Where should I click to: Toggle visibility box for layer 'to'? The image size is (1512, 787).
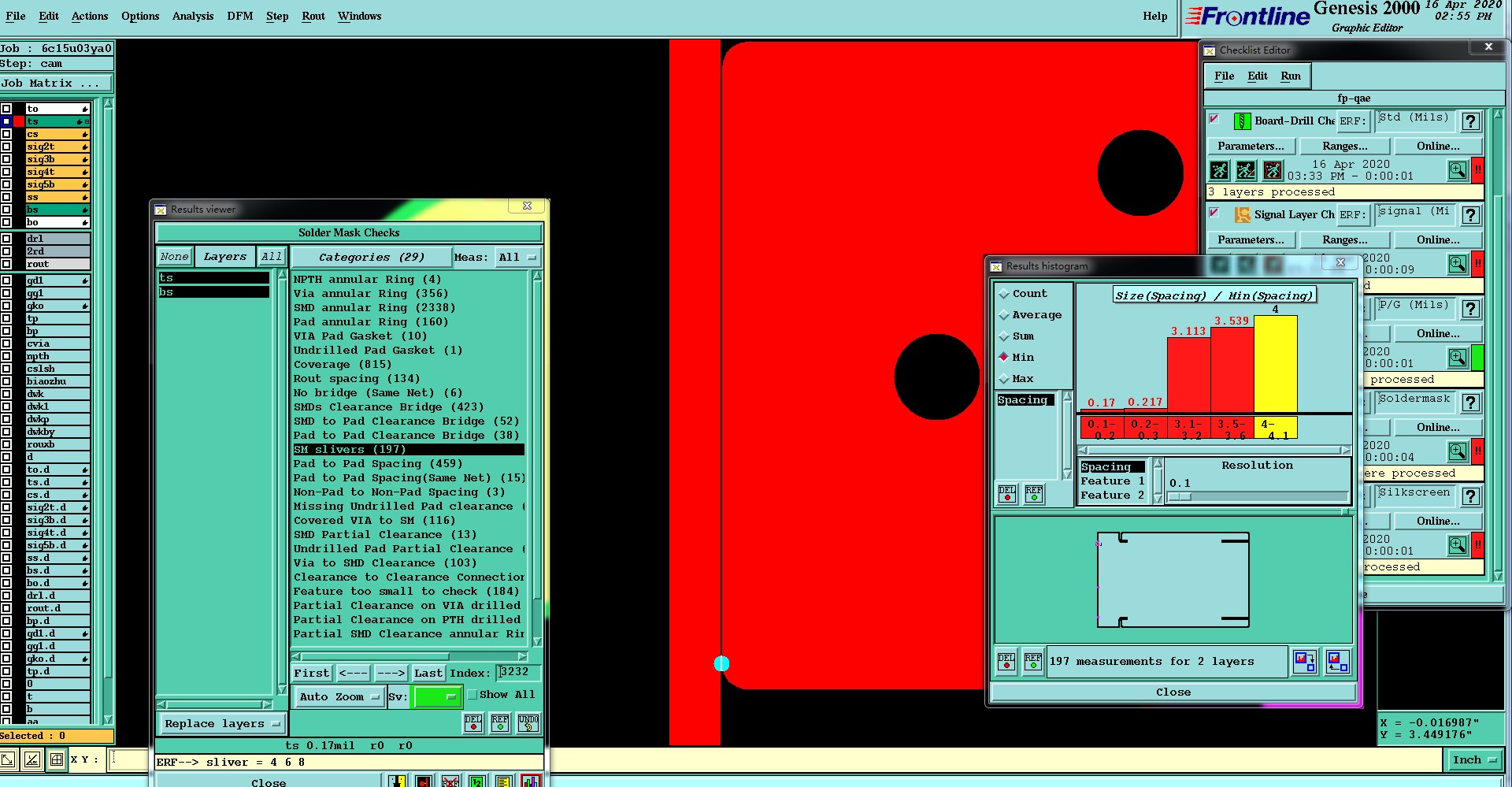tap(6, 109)
